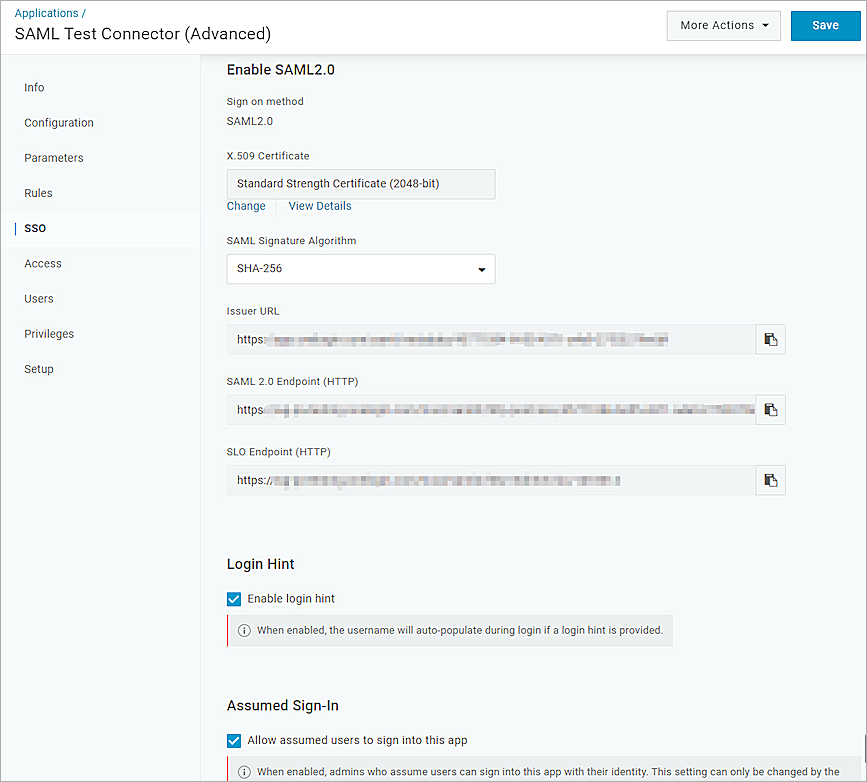Click the info icon in the login hint notice
The width and height of the screenshot is (867, 782).
tap(244, 630)
